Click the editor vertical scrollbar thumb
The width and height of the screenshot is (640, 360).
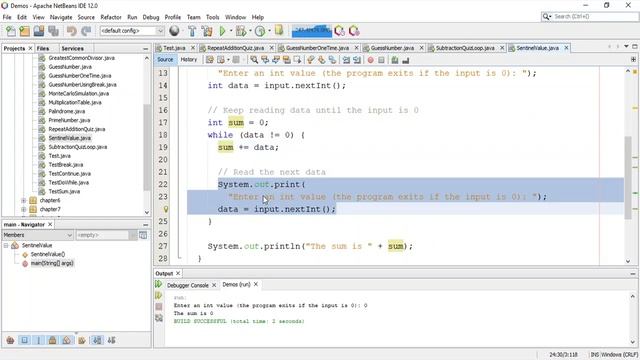coord(628,178)
